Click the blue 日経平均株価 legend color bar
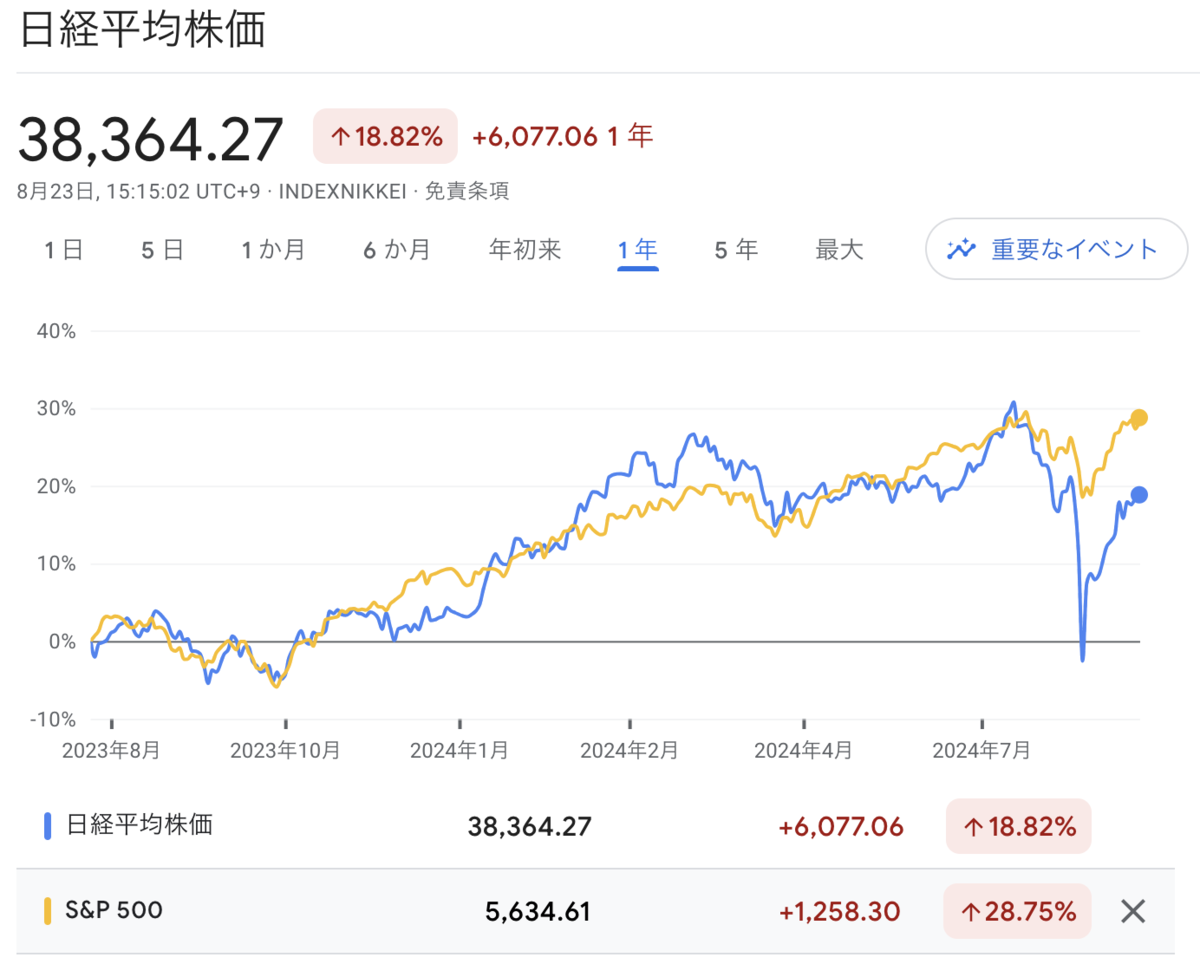 [x=47, y=826]
